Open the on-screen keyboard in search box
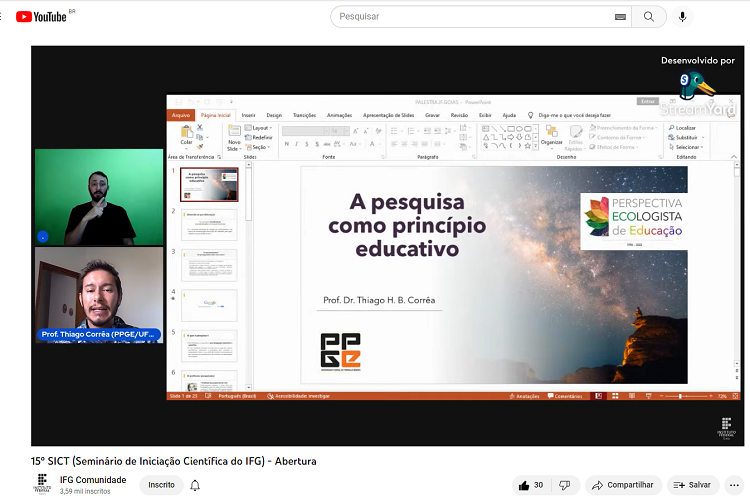 [x=620, y=17]
